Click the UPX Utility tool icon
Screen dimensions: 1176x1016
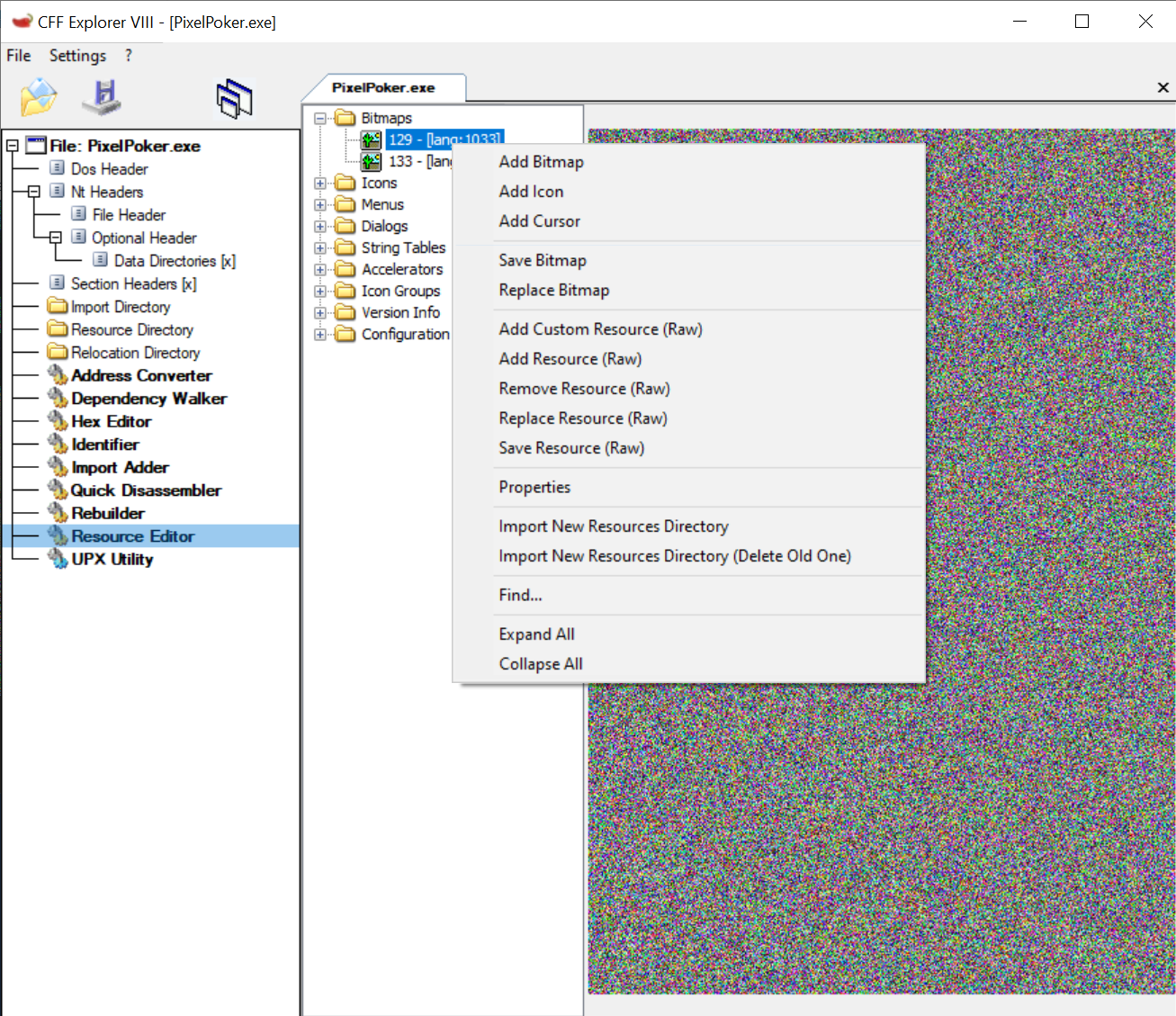[x=58, y=559]
